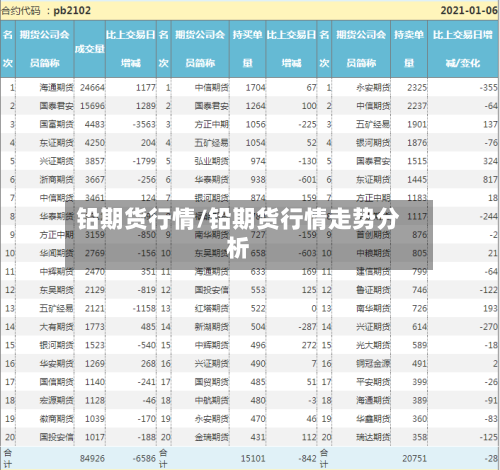This screenshot has height=470, width=500.
Task: Click the total volume "84926"
Action: click(92, 459)
